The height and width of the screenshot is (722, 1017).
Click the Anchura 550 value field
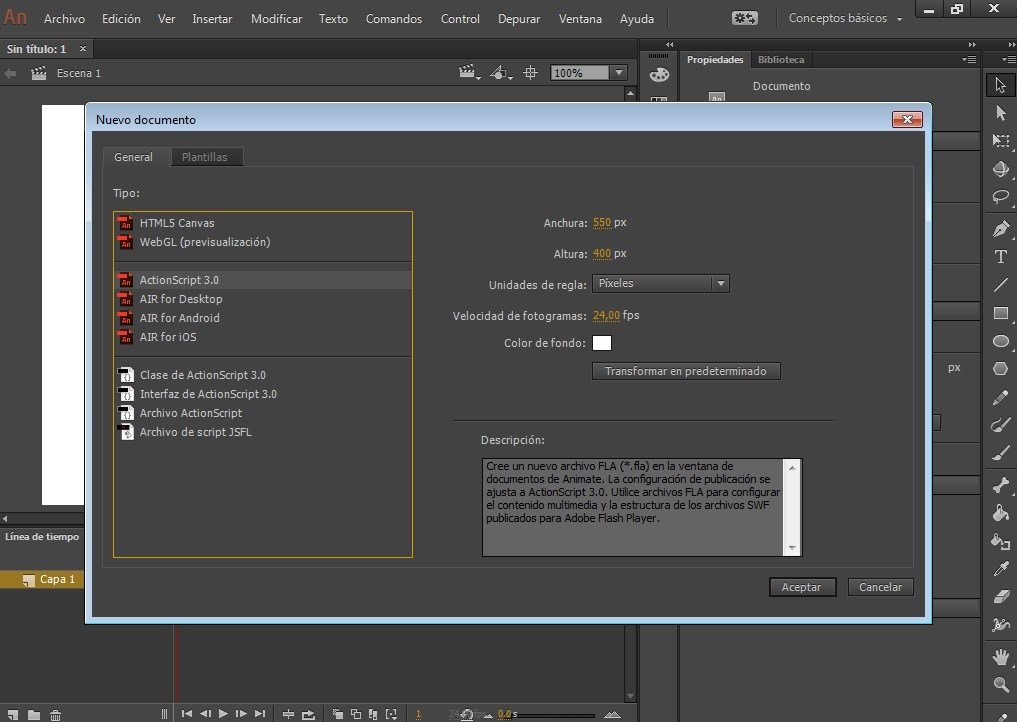pyautogui.click(x=601, y=223)
